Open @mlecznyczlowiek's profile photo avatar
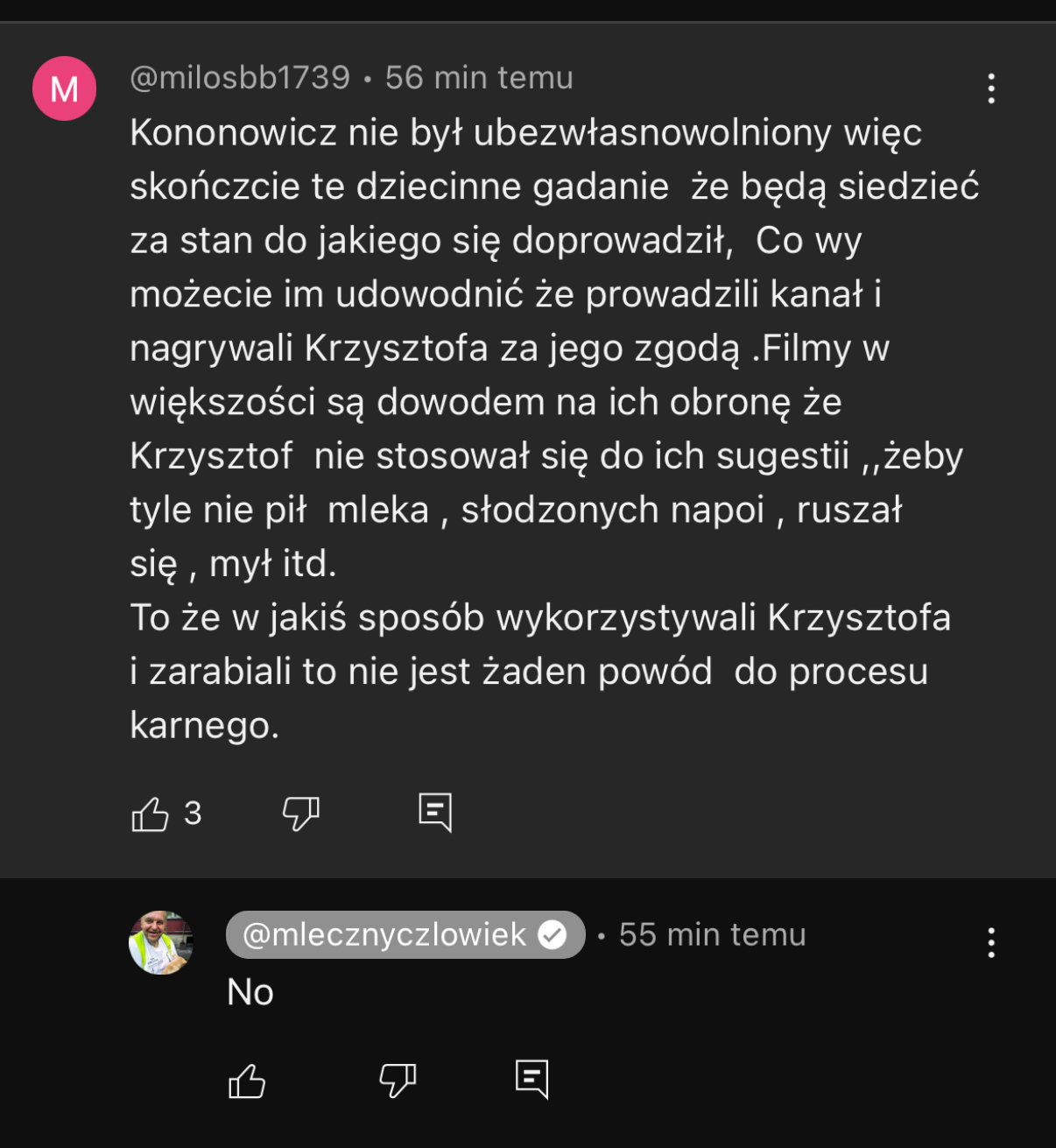 tap(161, 942)
